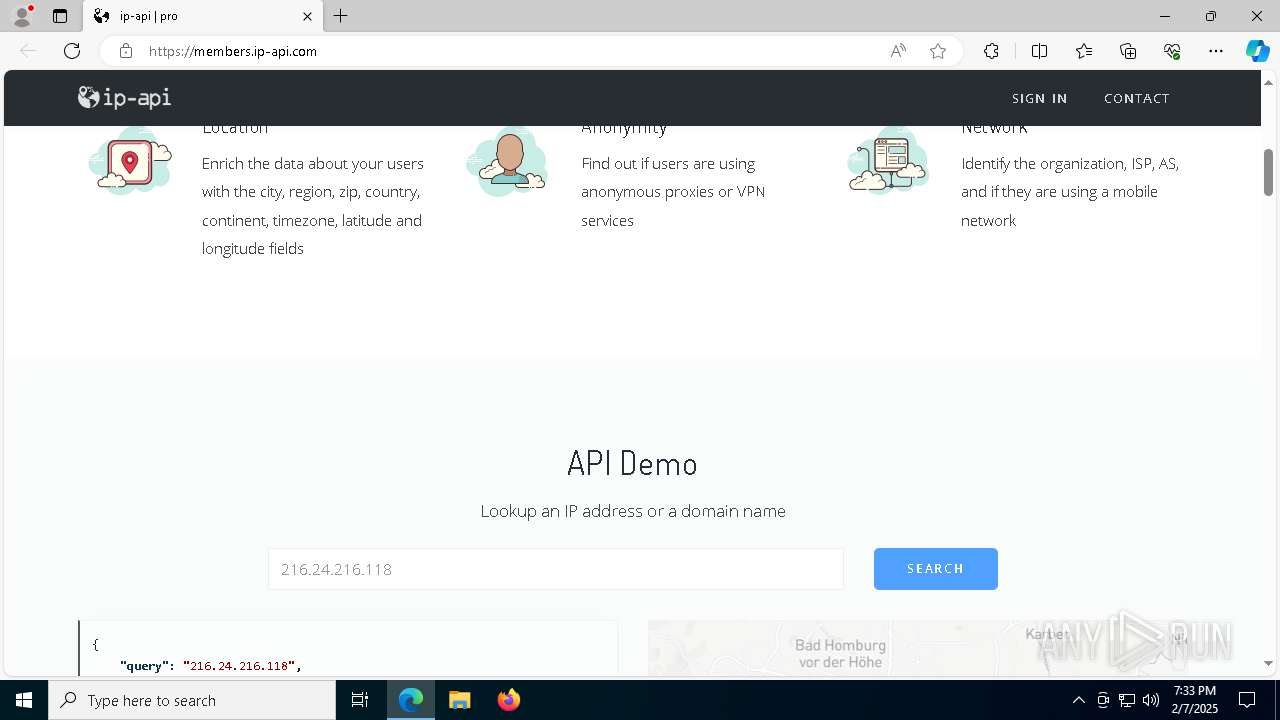
Task: Click the address bar URL
Action: [x=233, y=51]
